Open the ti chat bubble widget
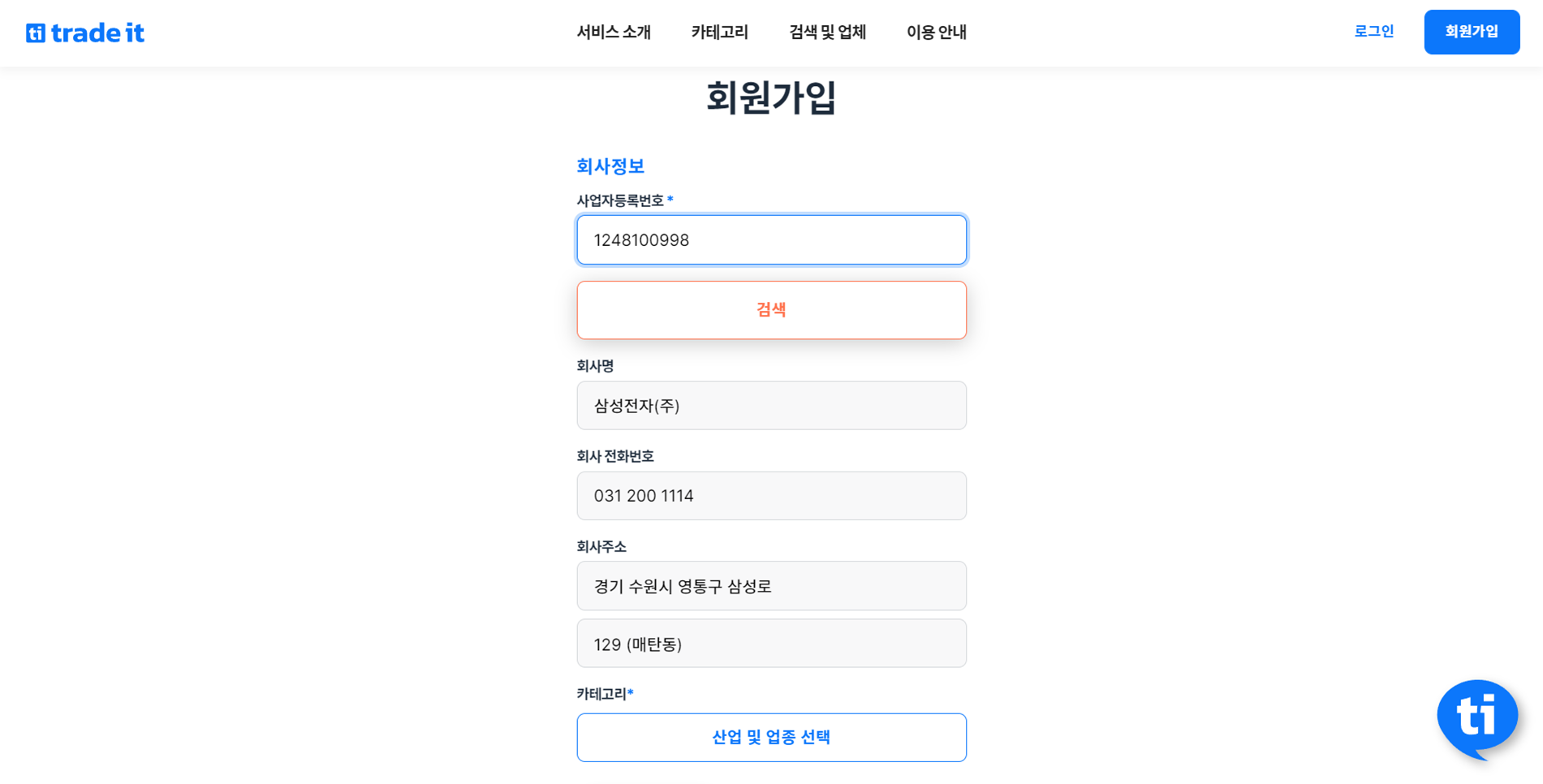This screenshot has width=1543, height=784. [x=1476, y=717]
